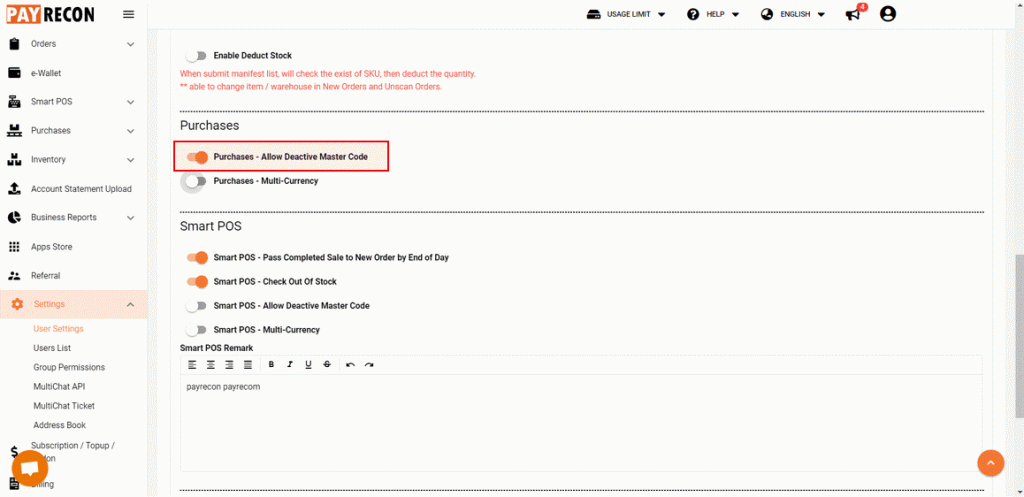Click the Help question mark icon
1024x497 pixels.
[693, 14]
